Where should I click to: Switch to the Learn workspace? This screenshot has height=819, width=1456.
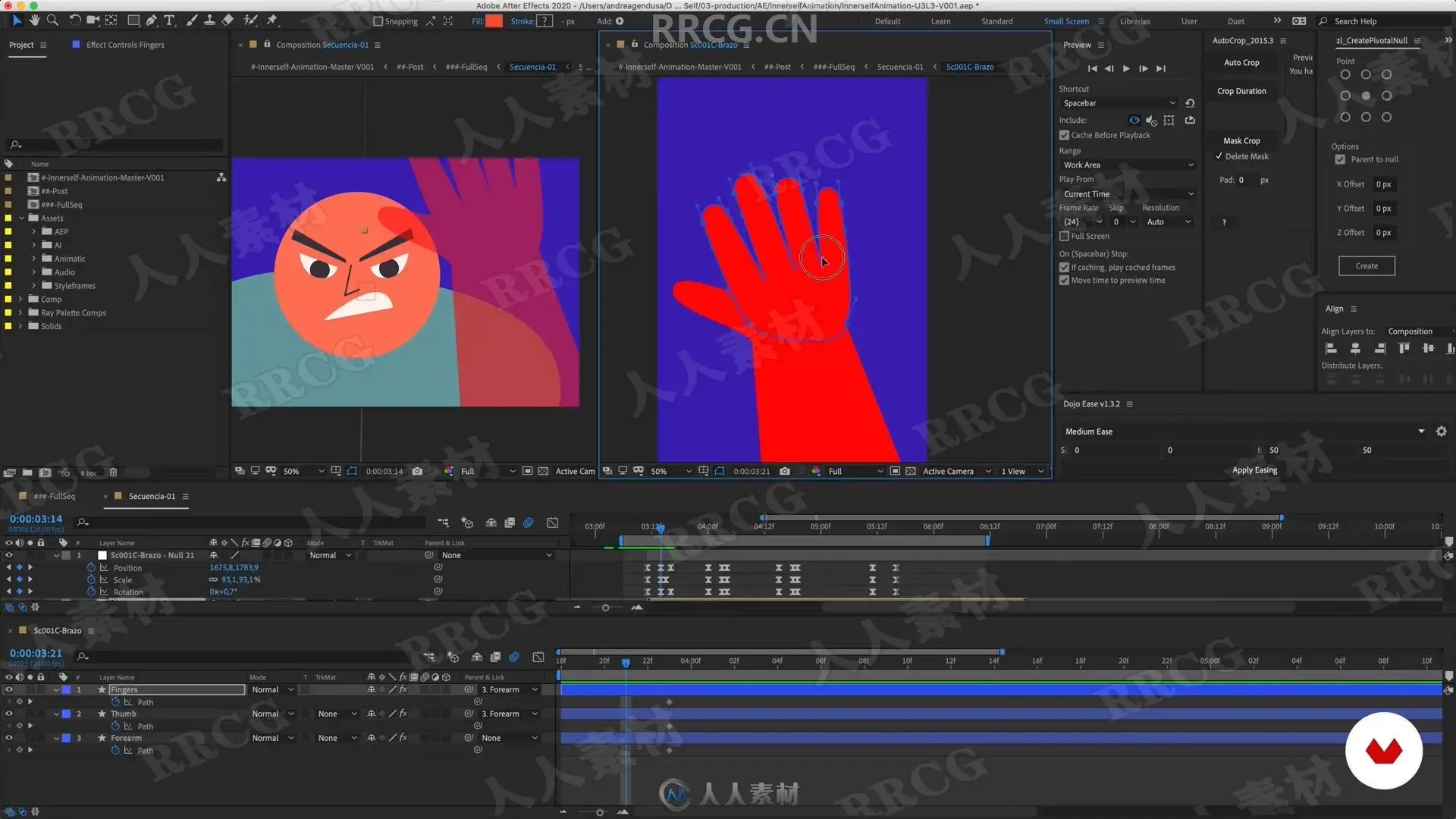click(940, 21)
